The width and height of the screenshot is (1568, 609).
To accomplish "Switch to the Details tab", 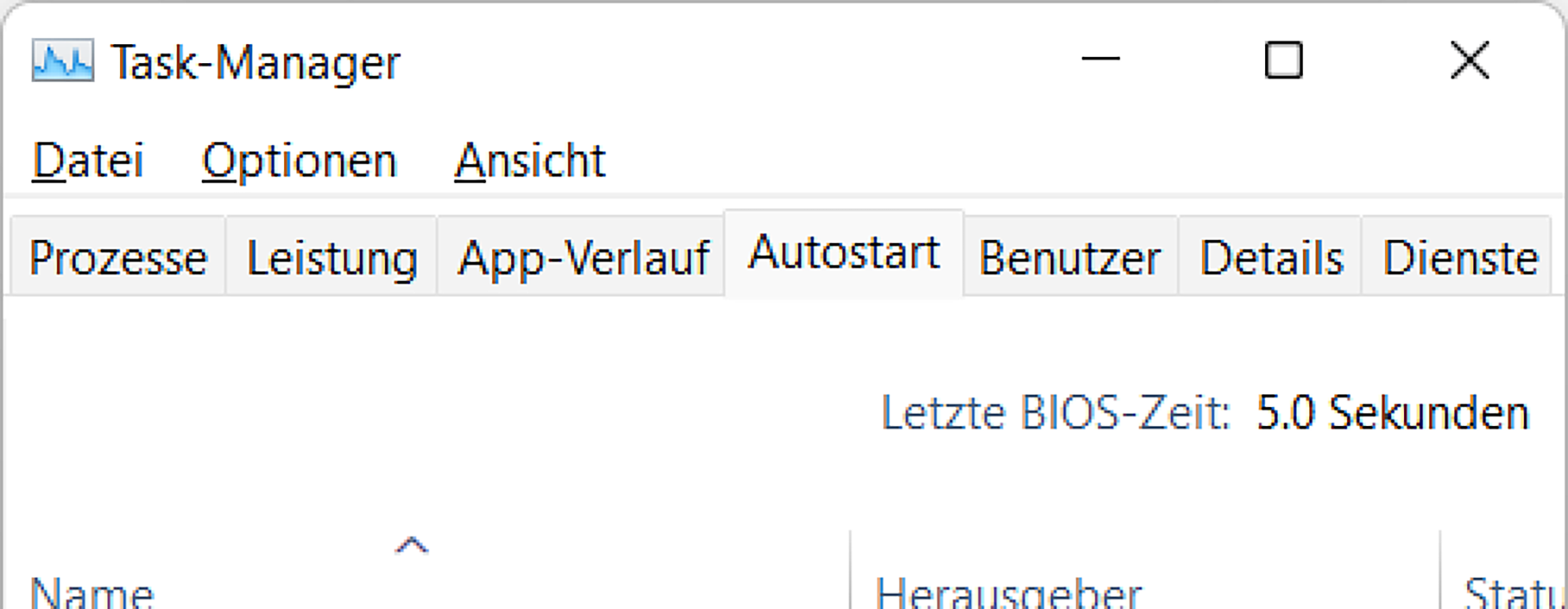I will pyautogui.click(x=1271, y=258).
